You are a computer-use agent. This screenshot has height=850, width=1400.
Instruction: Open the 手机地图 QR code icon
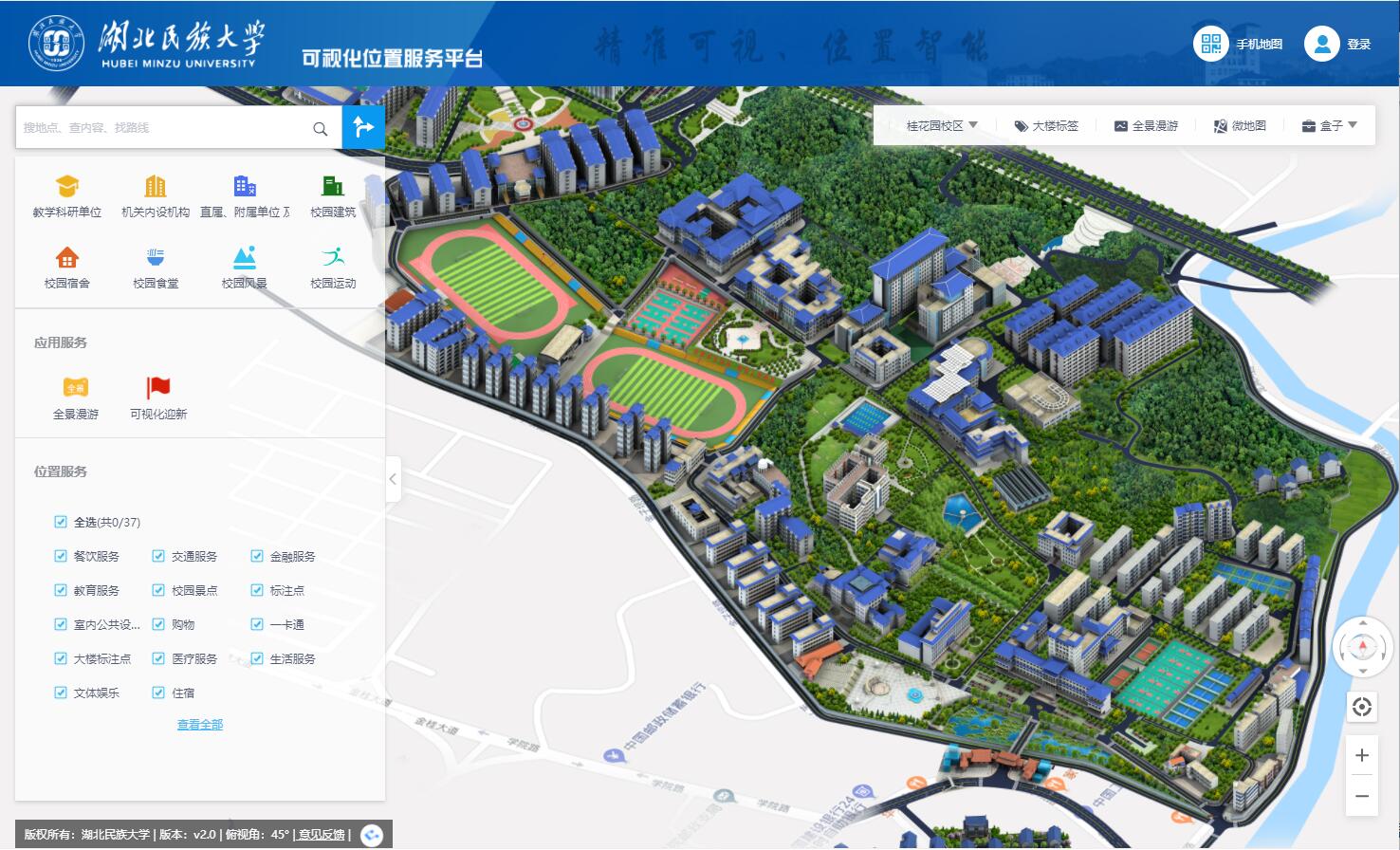[x=1210, y=44]
